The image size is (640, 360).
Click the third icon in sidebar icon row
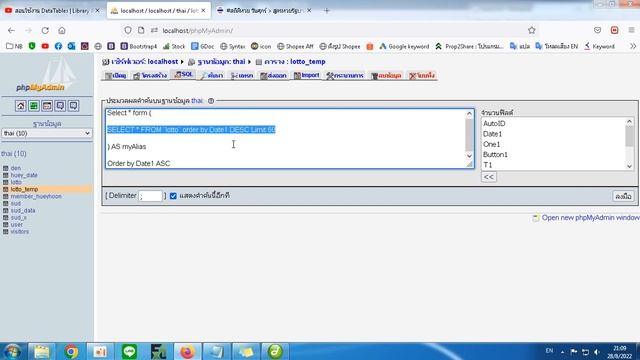coord(47,106)
